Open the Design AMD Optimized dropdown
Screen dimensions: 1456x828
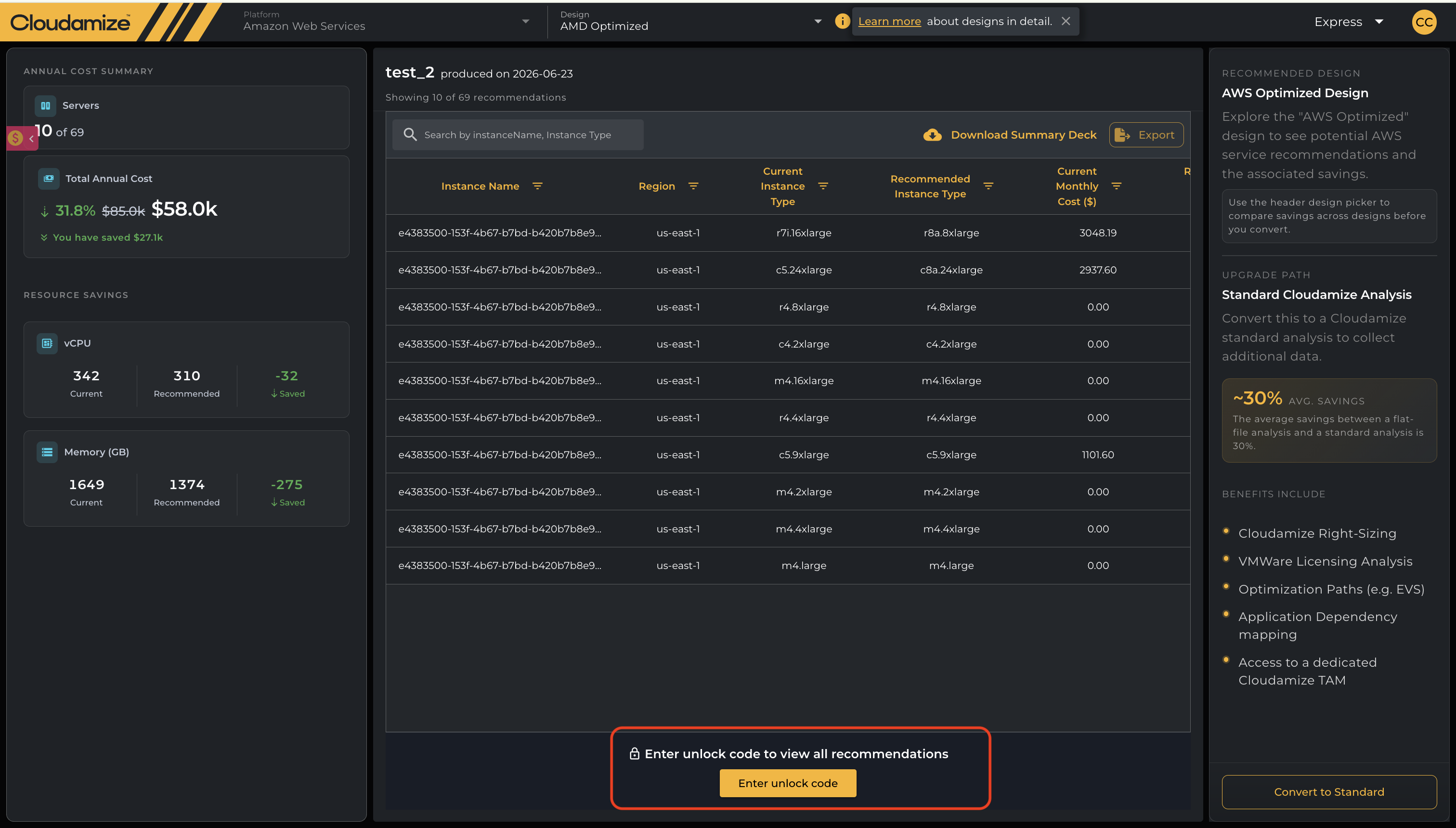point(690,21)
